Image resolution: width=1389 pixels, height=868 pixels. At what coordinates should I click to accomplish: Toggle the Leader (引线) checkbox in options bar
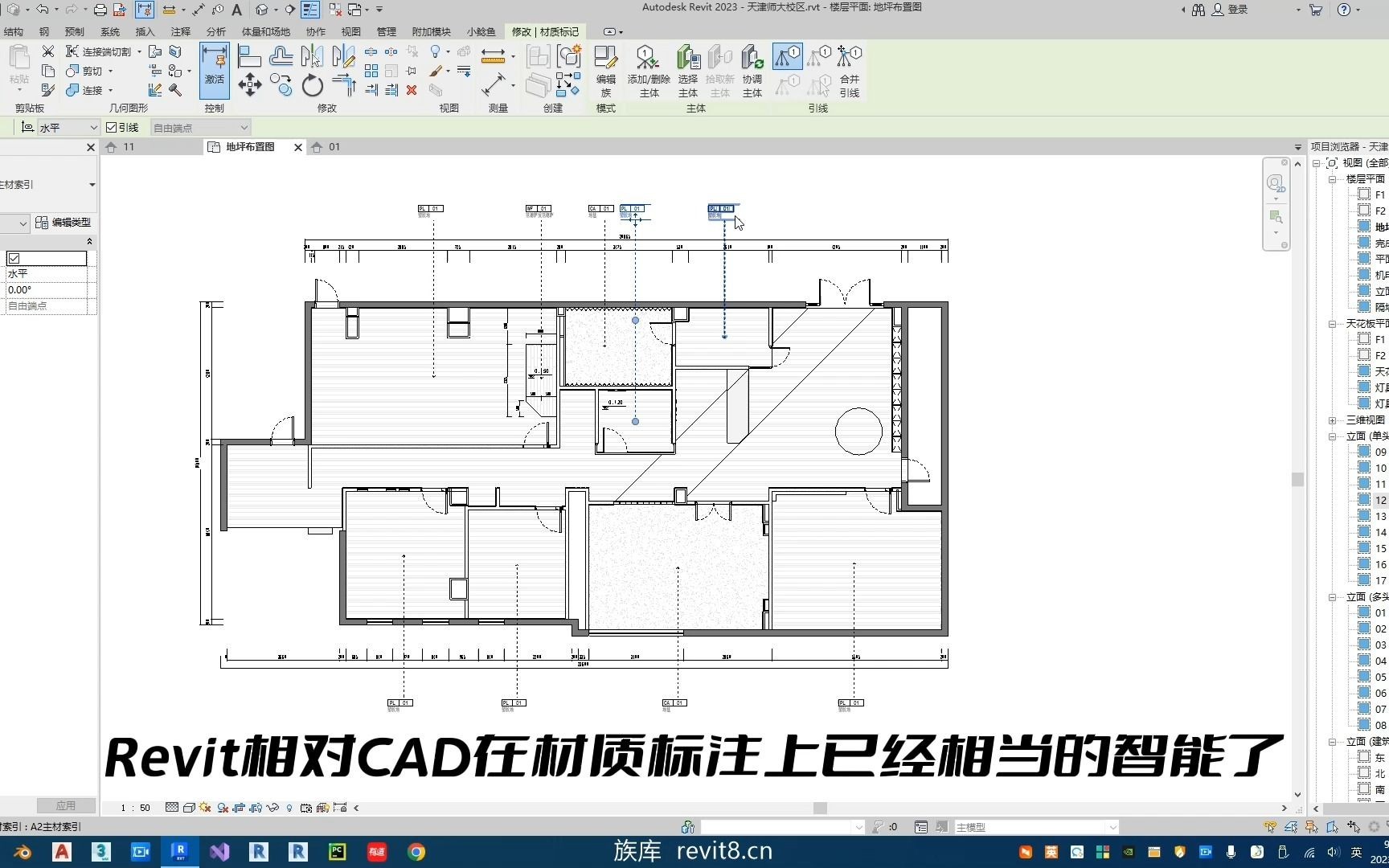coord(112,127)
